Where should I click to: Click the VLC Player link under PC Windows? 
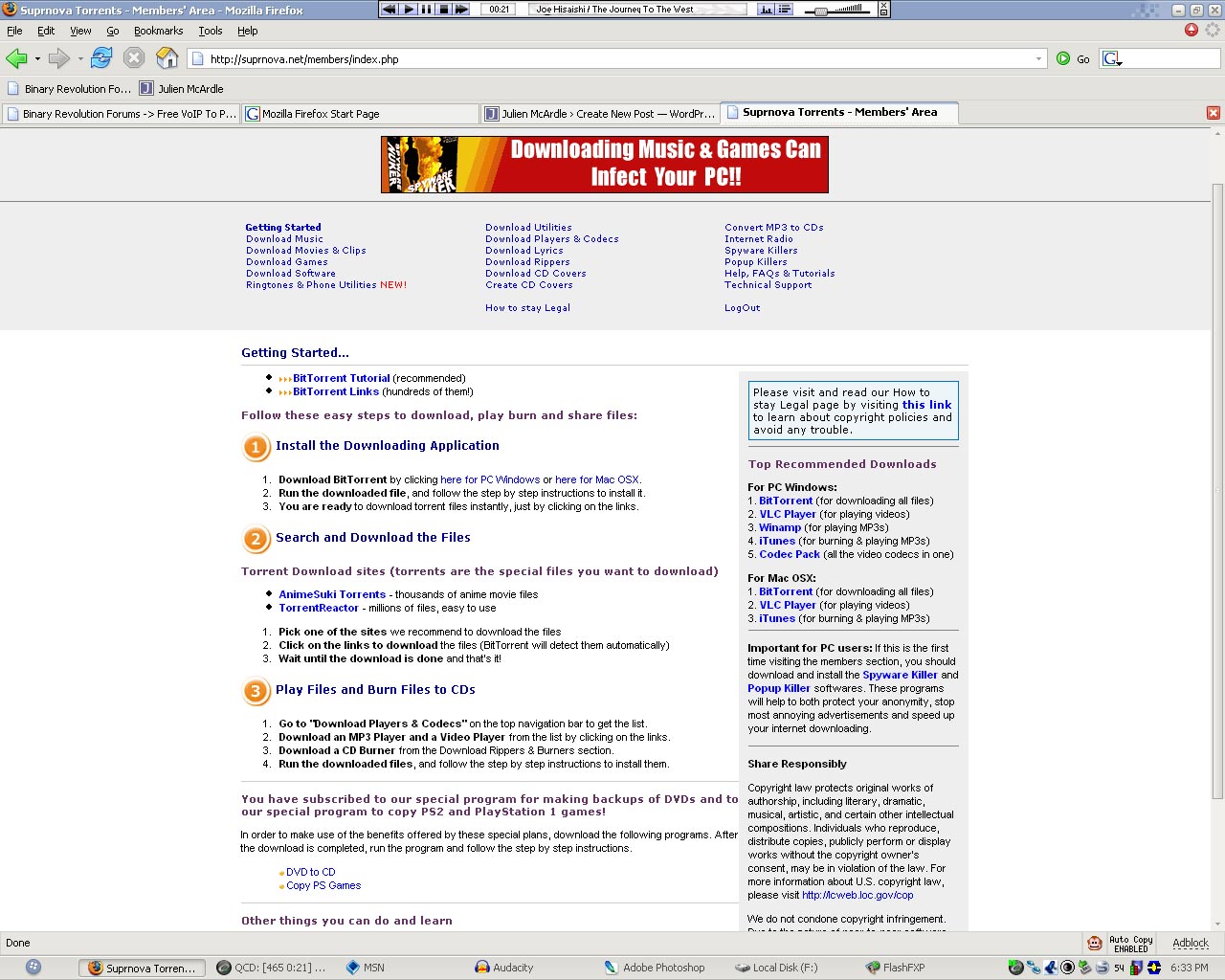click(788, 514)
